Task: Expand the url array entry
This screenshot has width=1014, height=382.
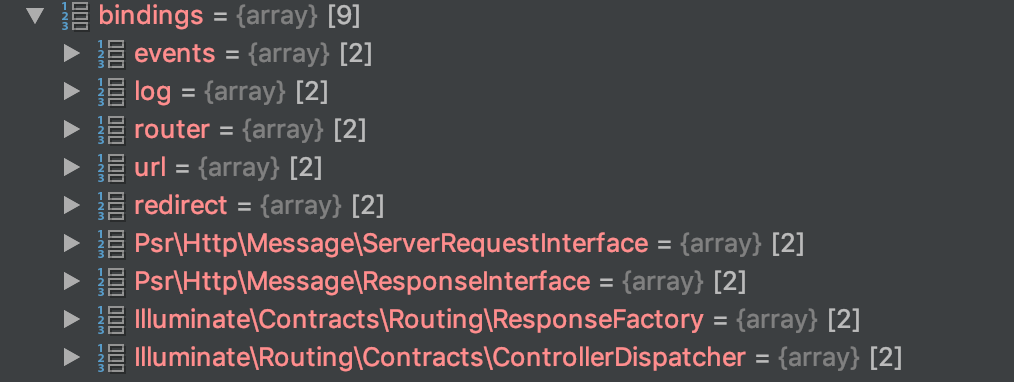Action: point(72,168)
